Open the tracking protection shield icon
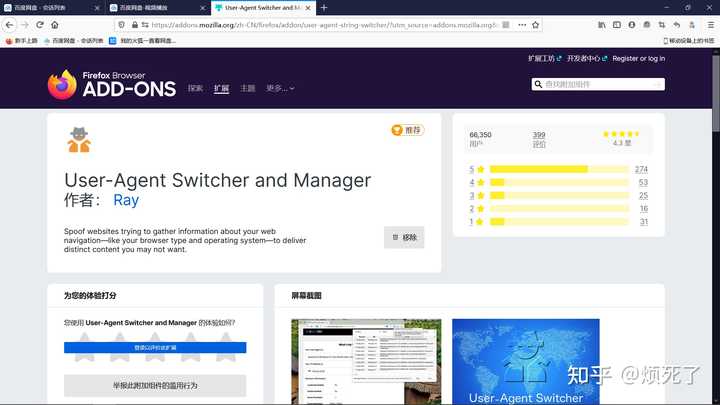This screenshot has width=720, height=405. 121,25
